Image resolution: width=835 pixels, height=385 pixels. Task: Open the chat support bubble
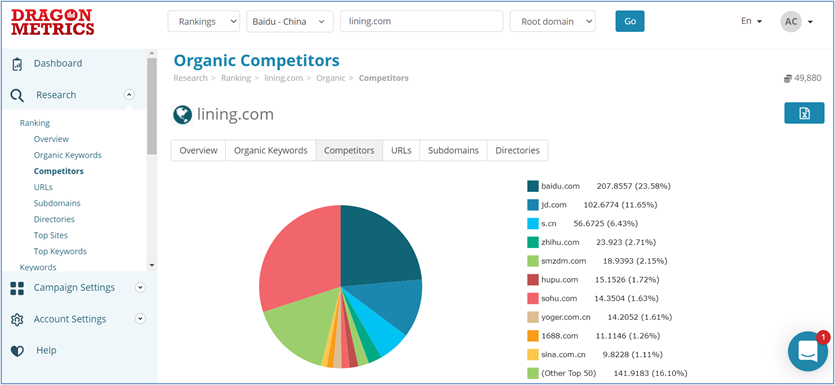(808, 351)
